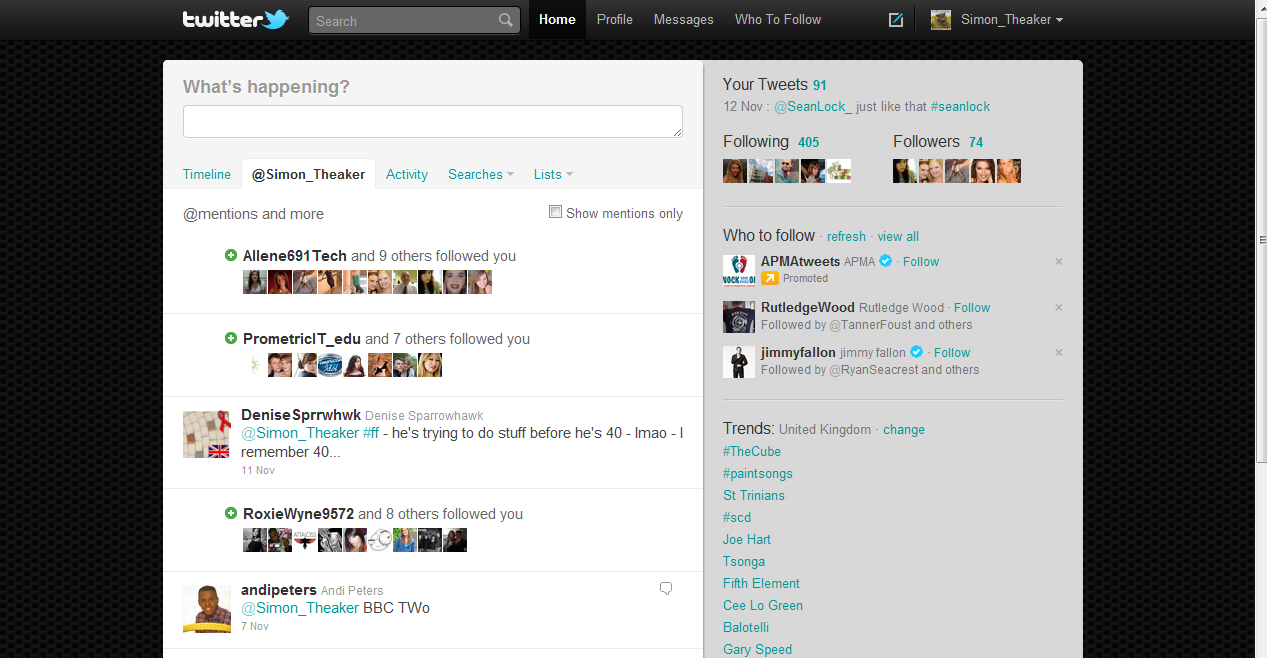This screenshot has width=1267, height=658.
Task: Click the orange Promoted arrow icon
Action: [x=770, y=278]
